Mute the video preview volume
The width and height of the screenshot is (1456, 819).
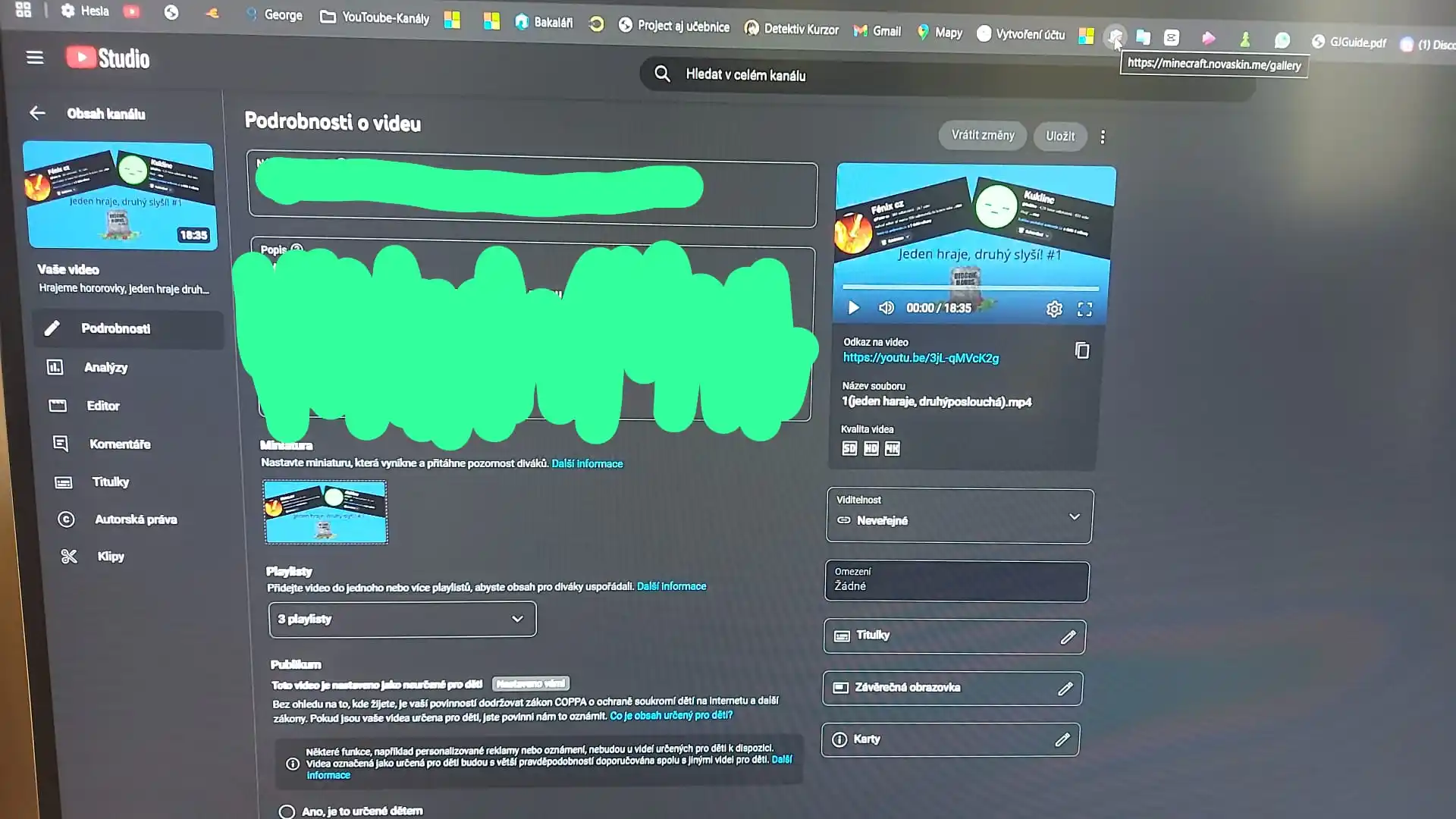pos(886,308)
